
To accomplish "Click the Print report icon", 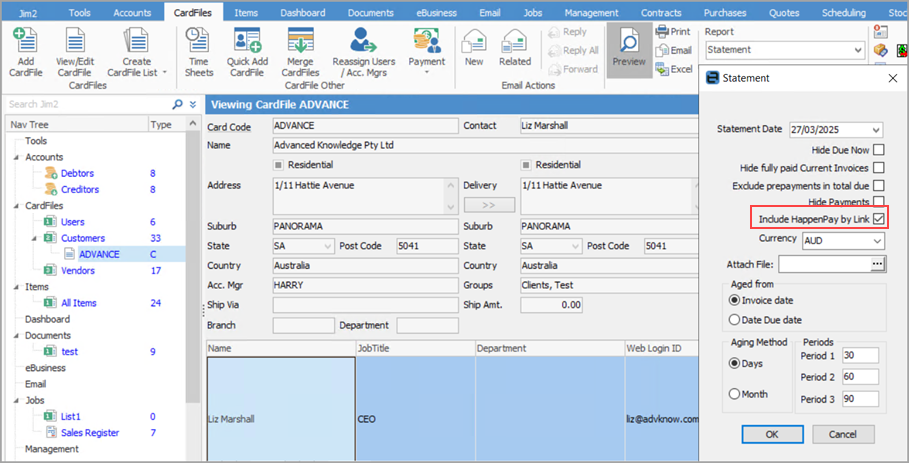I will 662,31.
